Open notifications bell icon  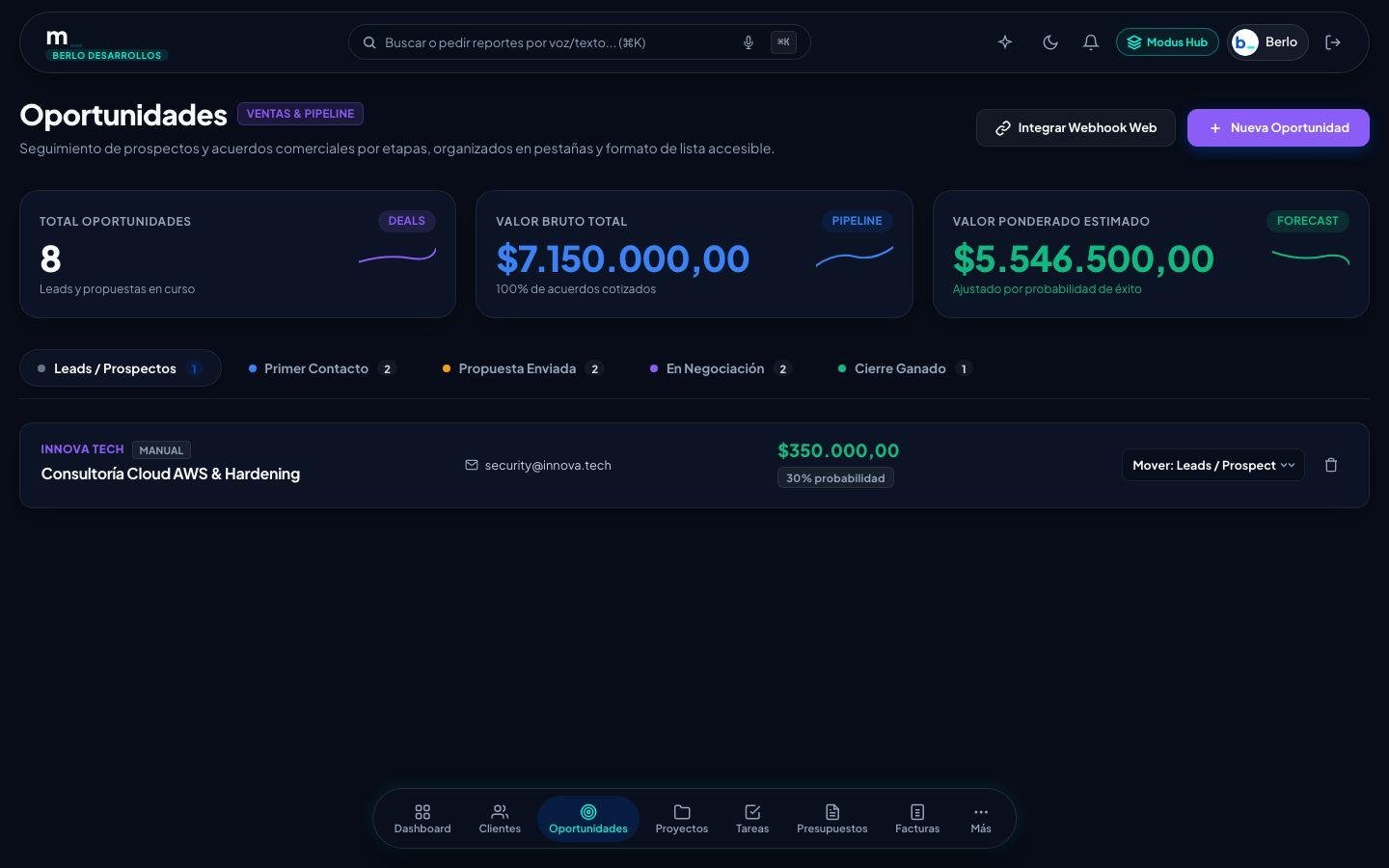pyautogui.click(x=1091, y=42)
